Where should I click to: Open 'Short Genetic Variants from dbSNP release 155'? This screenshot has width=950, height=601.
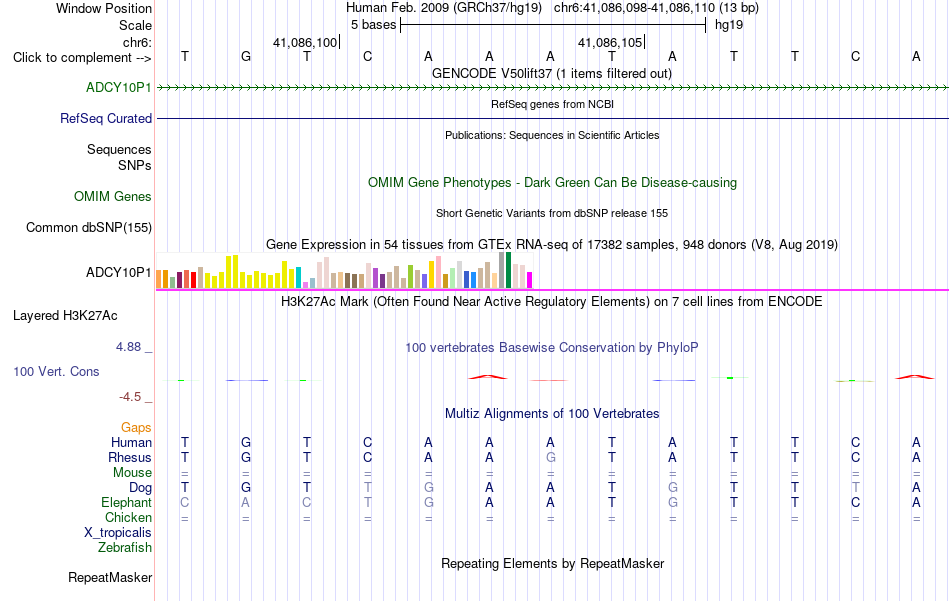[x=552, y=213]
